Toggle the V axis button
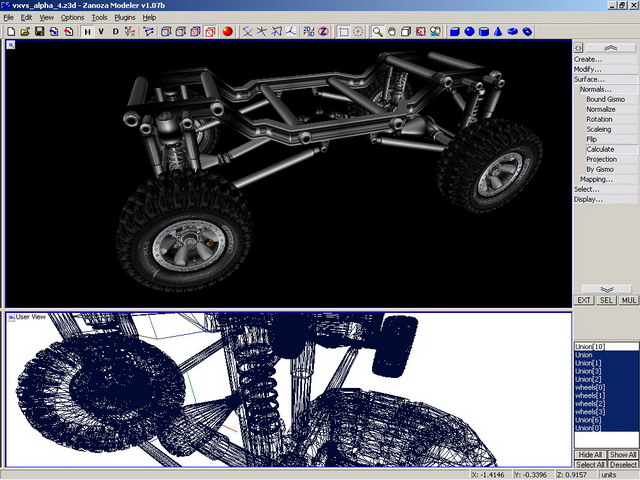640x480 pixels. coord(101,32)
